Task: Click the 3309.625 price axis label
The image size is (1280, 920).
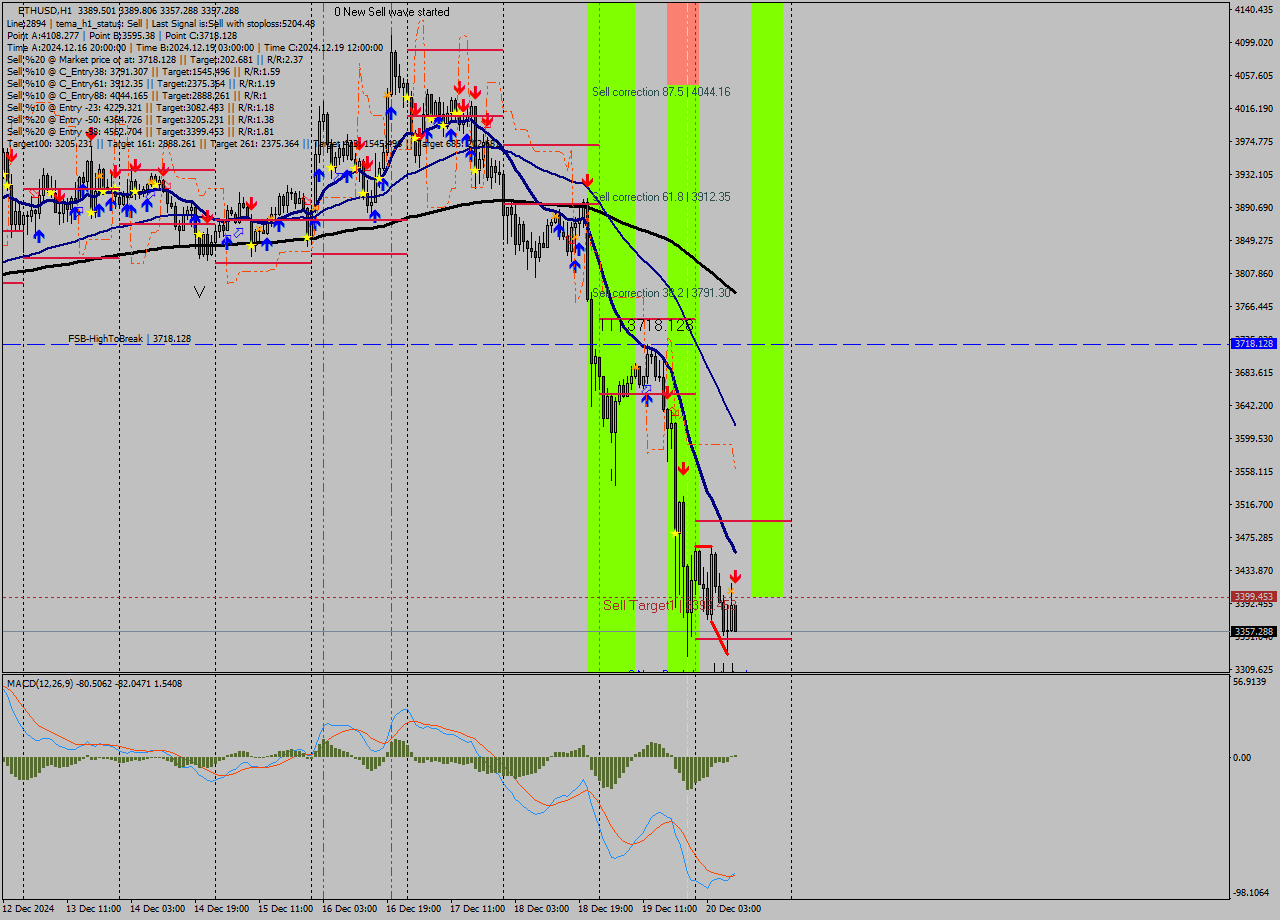Action: 1254,669
